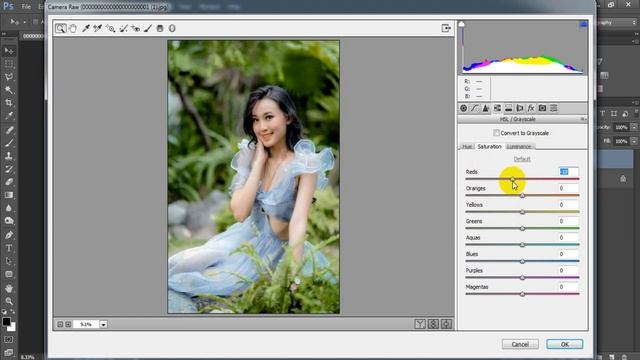Click the Yellows saturation slider handle
This screenshot has width=640, height=360.
(x=522, y=212)
